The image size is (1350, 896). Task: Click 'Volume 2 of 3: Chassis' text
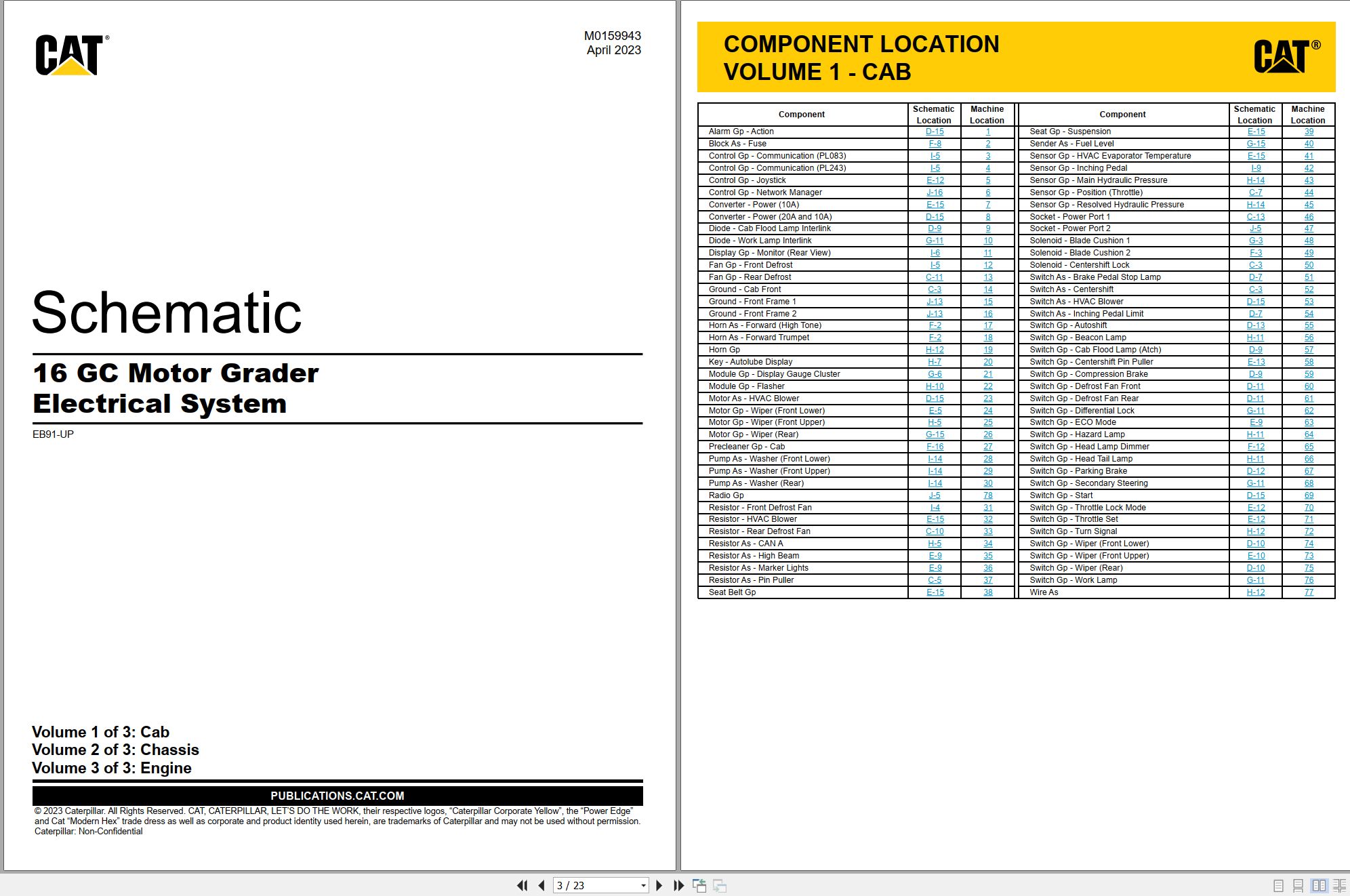(115, 750)
